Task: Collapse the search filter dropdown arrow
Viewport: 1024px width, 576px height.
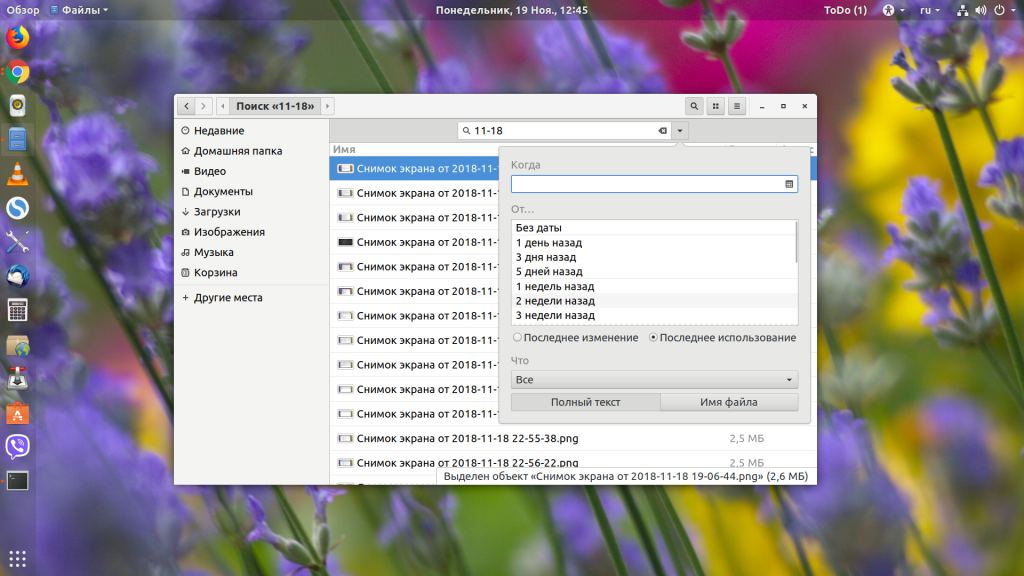Action: 680,131
